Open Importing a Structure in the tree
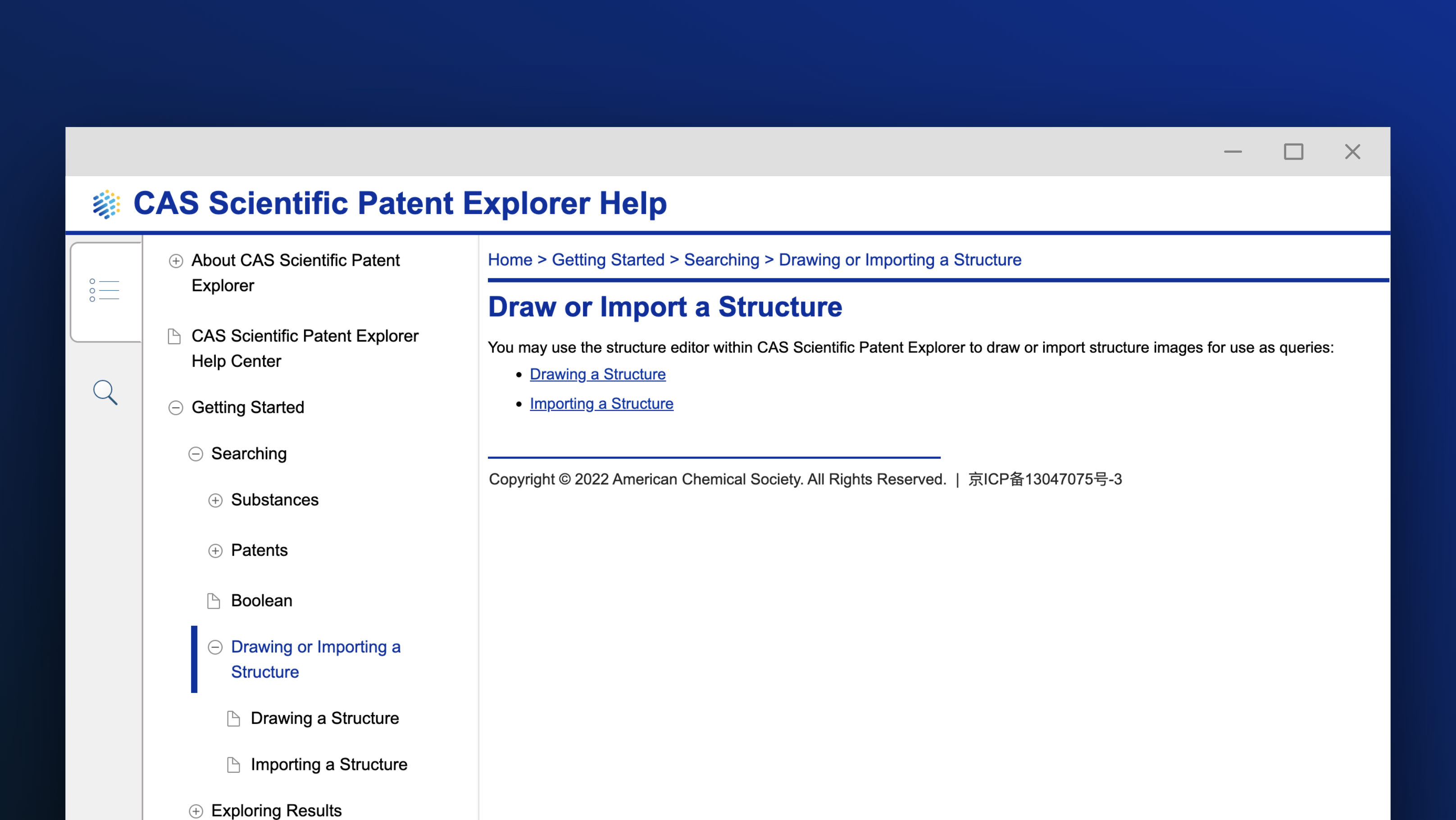 (x=329, y=765)
